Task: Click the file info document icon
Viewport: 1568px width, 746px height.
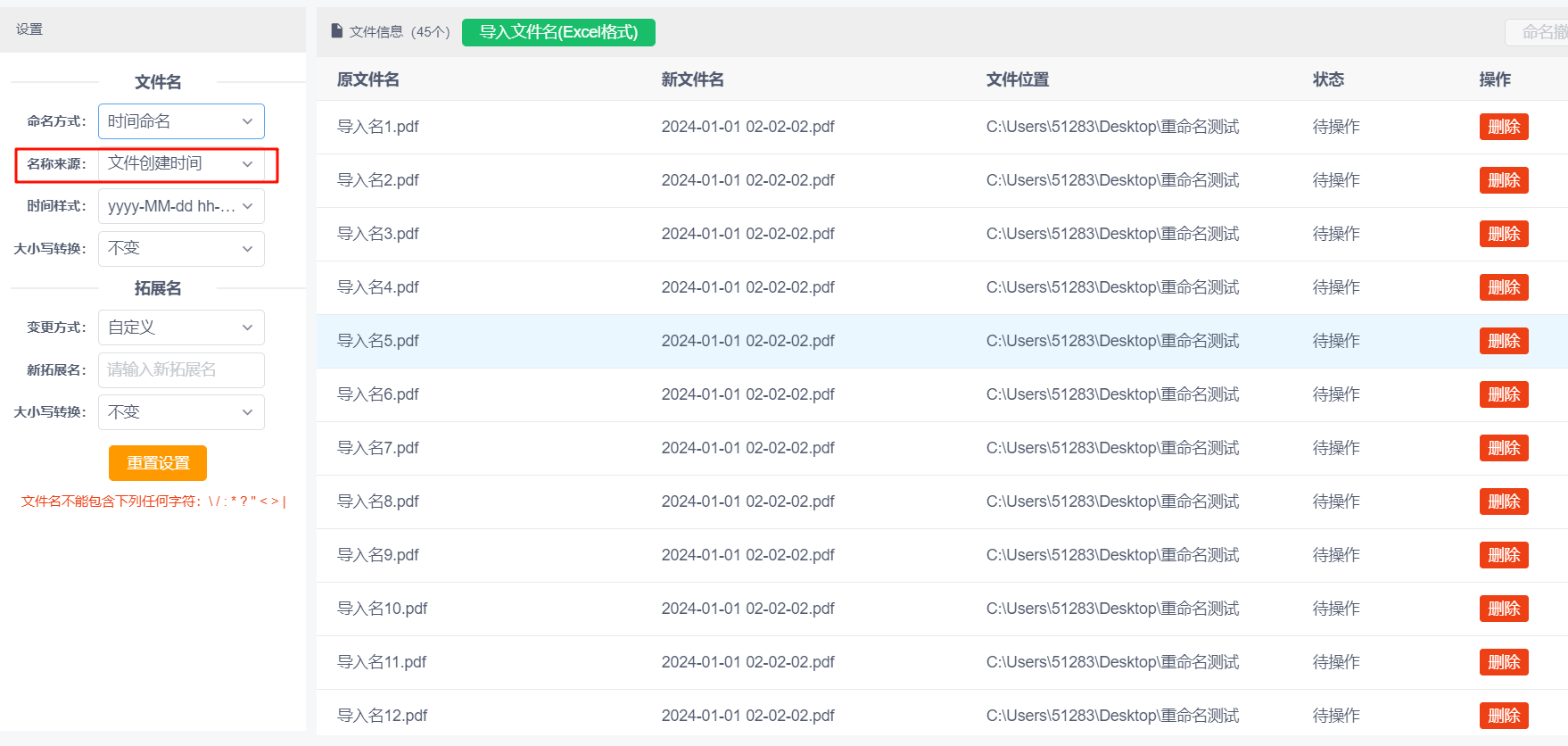Action: [x=336, y=31]
